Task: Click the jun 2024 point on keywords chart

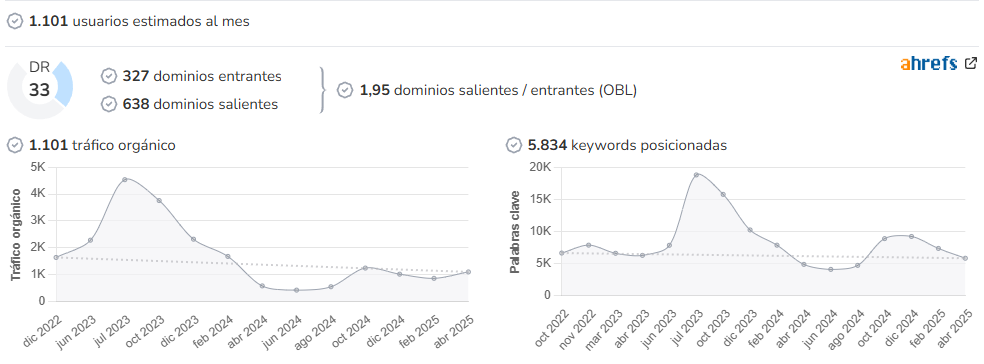Action: click(830, 269)
